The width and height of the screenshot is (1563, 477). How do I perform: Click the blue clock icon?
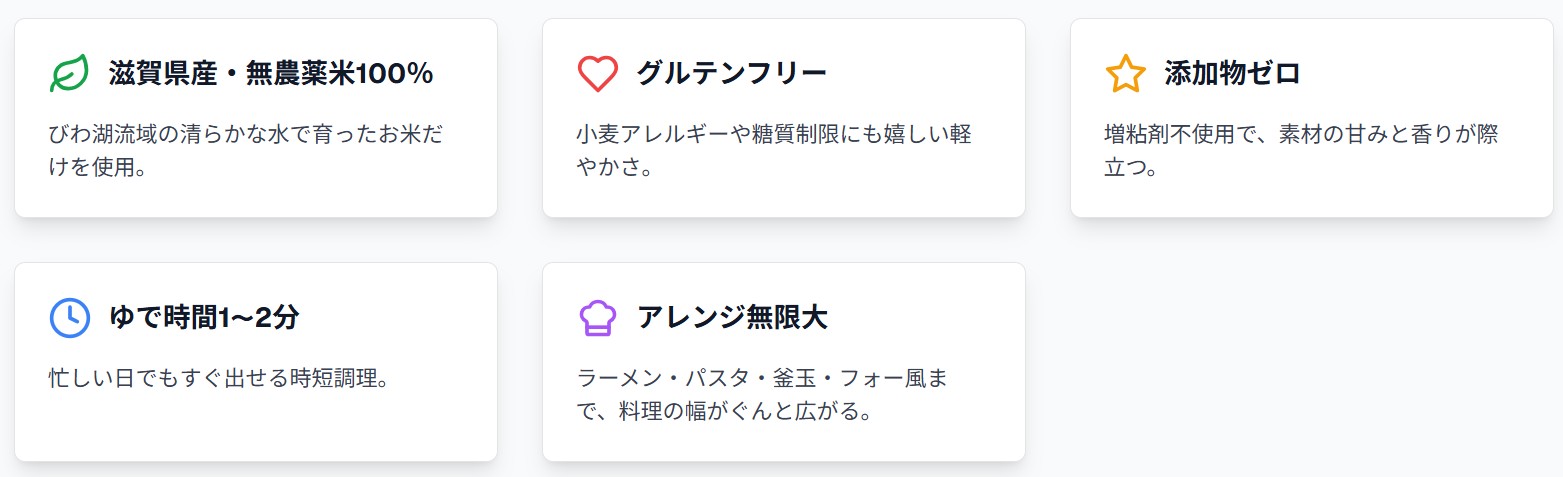click(69, 318)
